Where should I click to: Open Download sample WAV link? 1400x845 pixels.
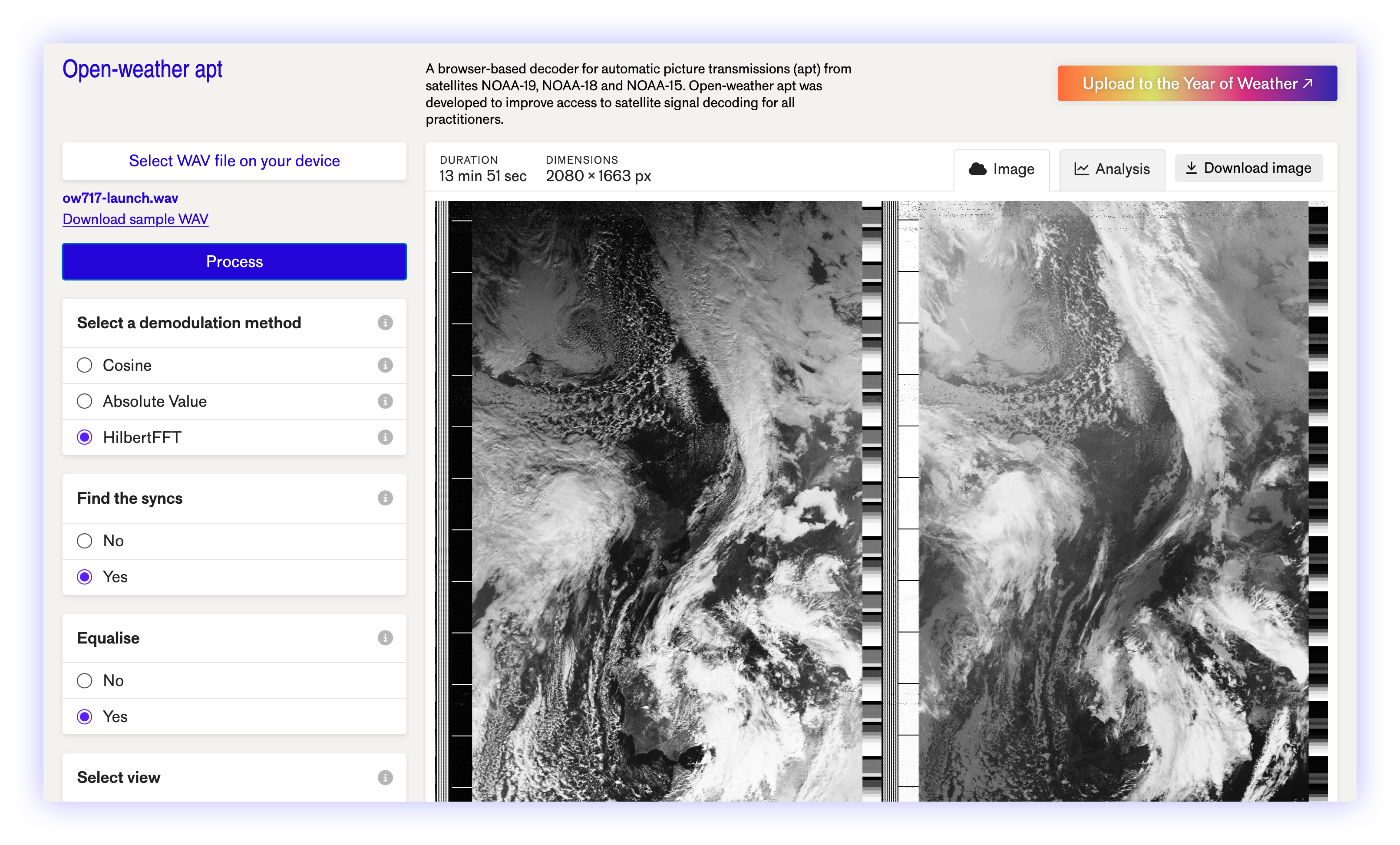coord(135,219)
